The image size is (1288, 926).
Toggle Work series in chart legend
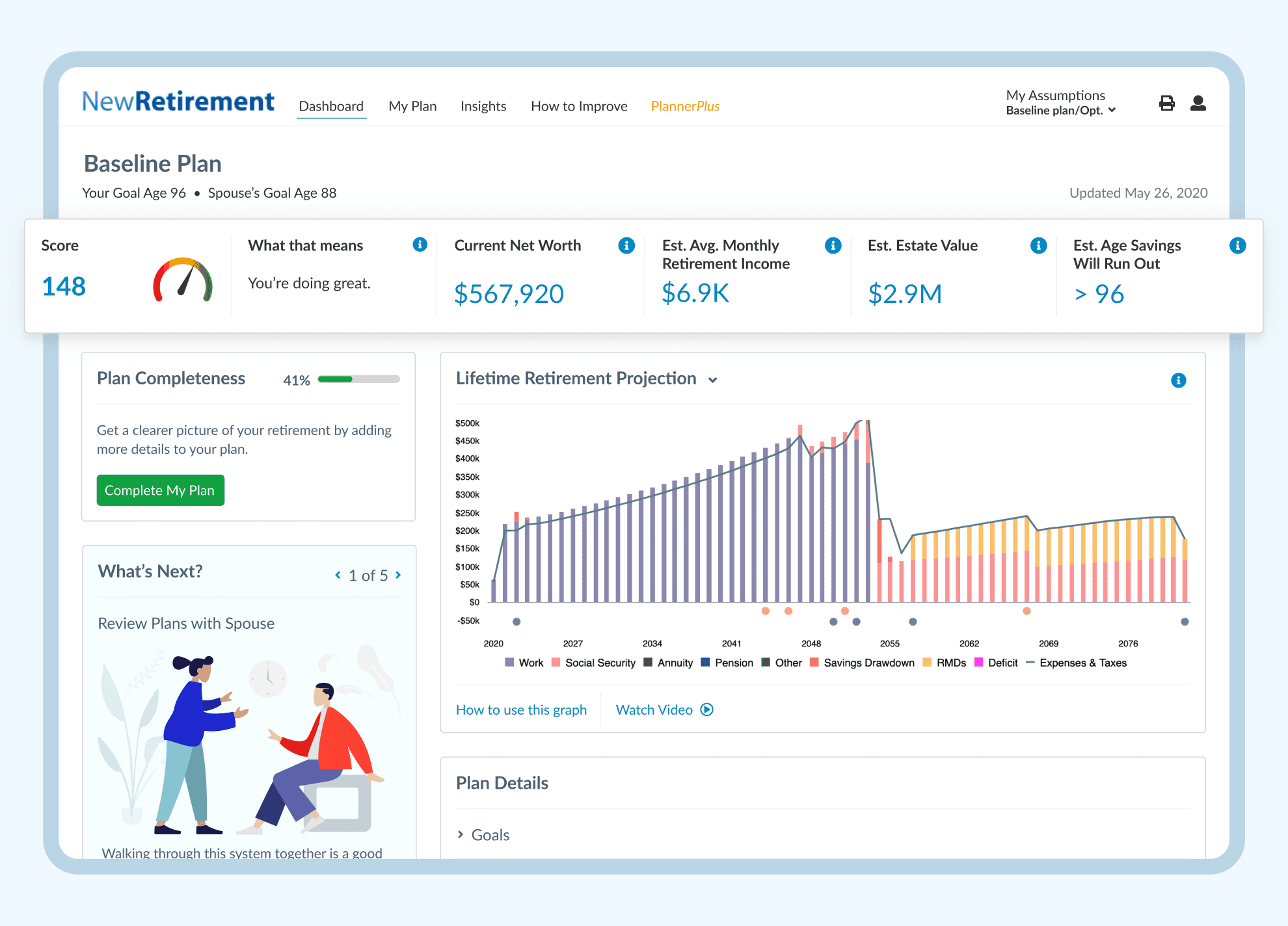click(524, 663)
